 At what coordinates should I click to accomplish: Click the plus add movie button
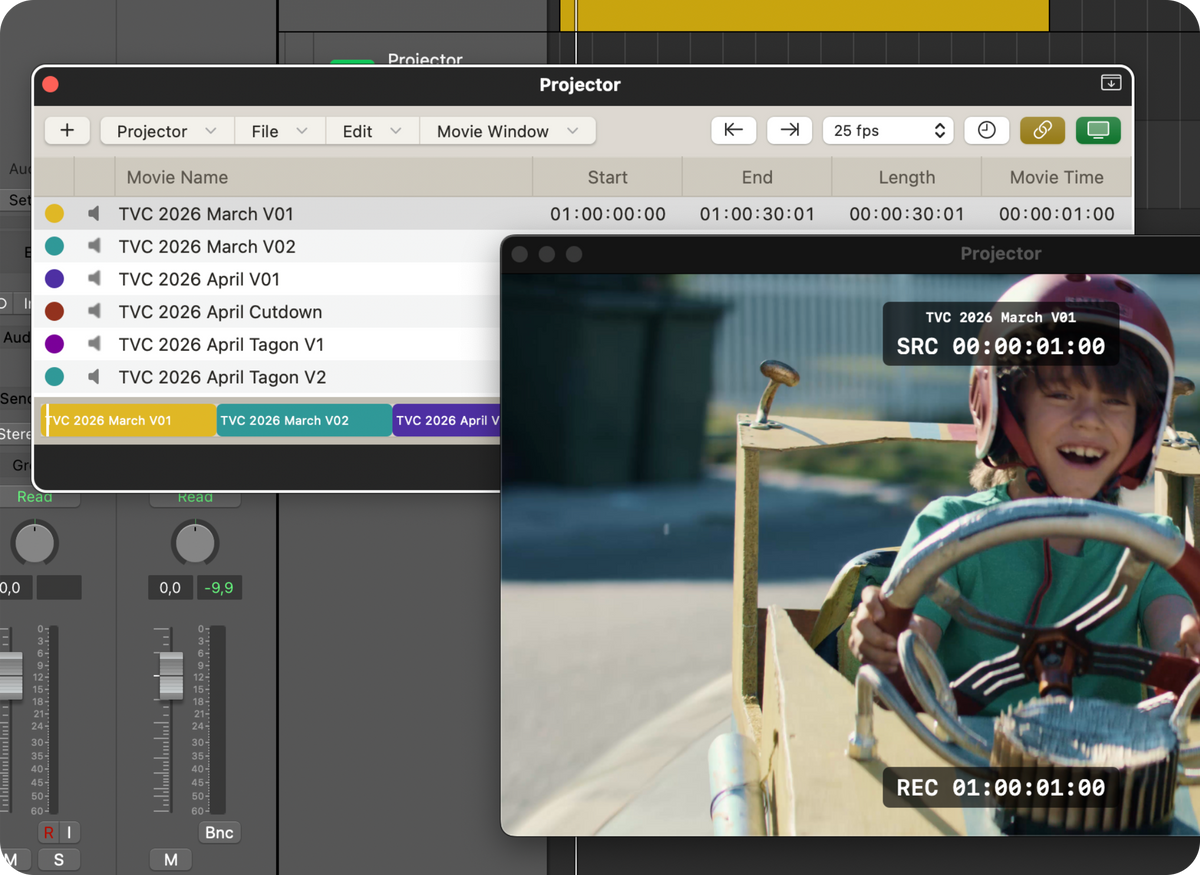tap(67, 131)
